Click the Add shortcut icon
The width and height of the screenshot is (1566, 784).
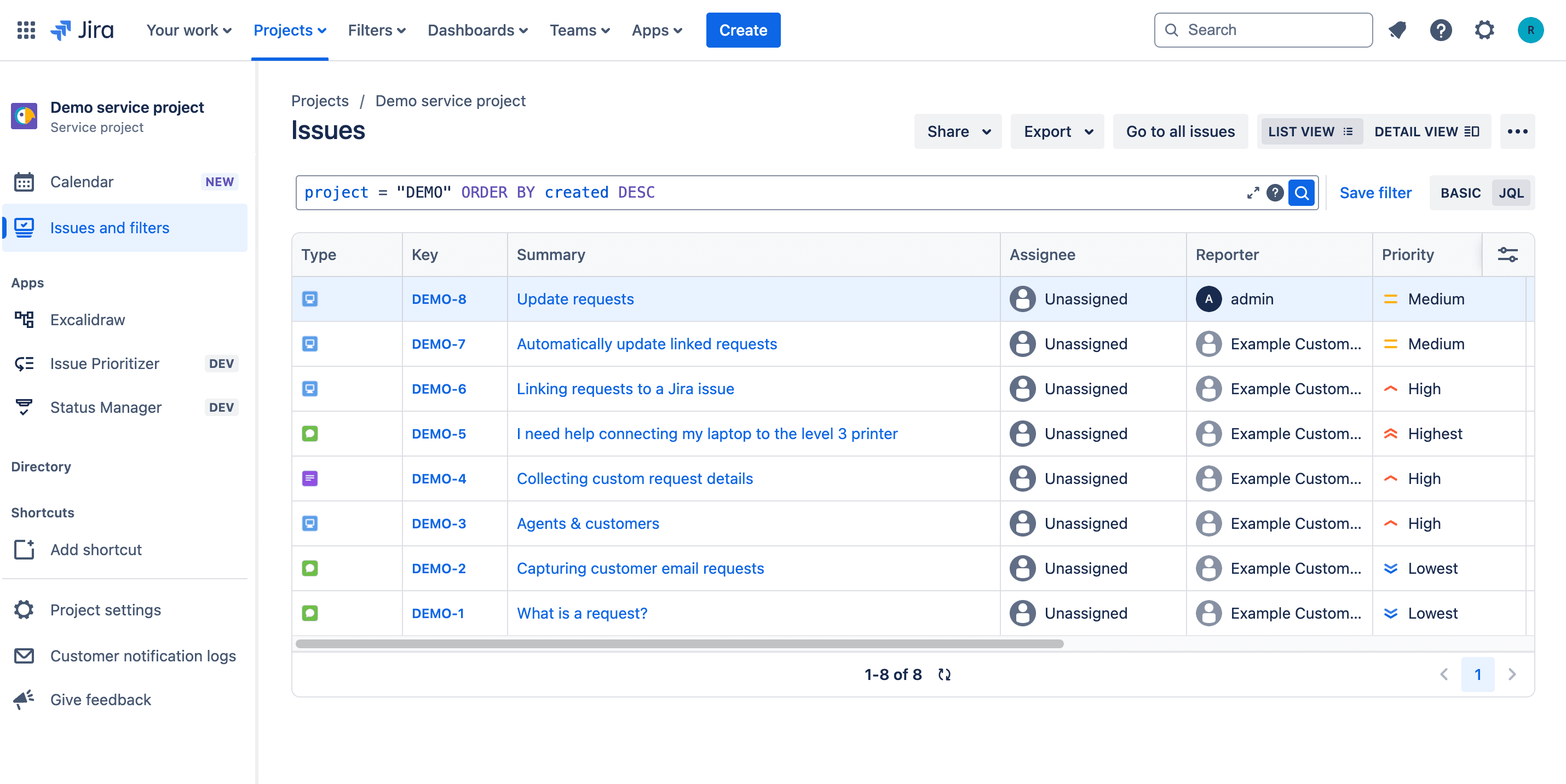24,550
